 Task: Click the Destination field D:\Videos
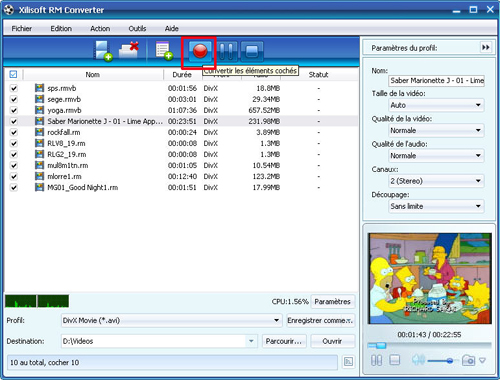point(153,341)
